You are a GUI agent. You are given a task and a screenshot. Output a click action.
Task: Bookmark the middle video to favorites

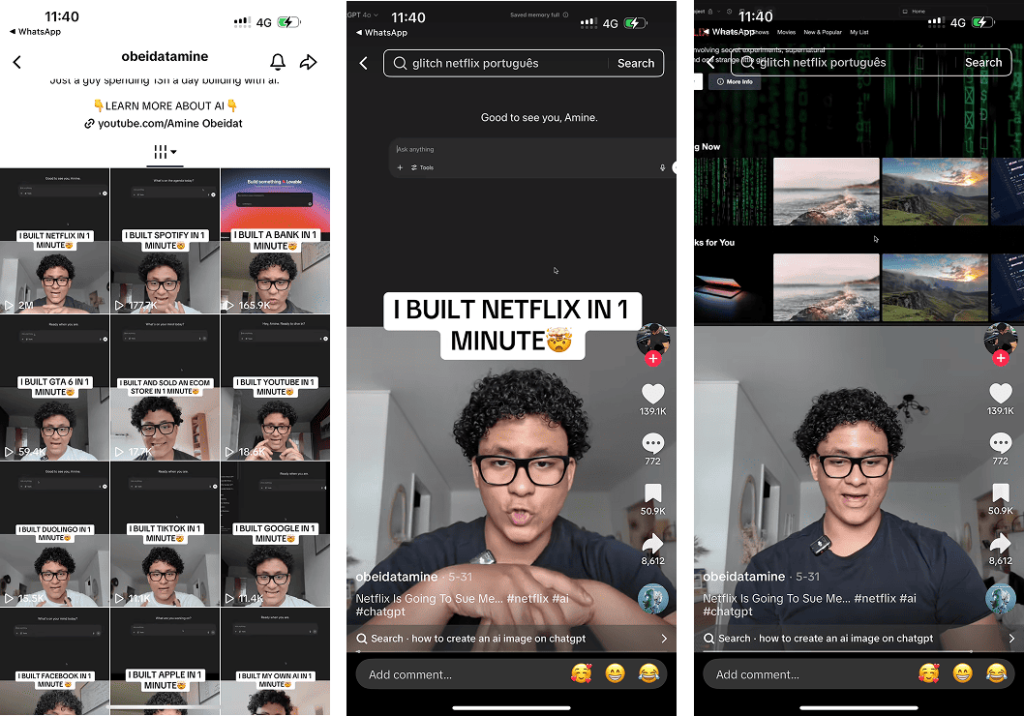[652, 493]
